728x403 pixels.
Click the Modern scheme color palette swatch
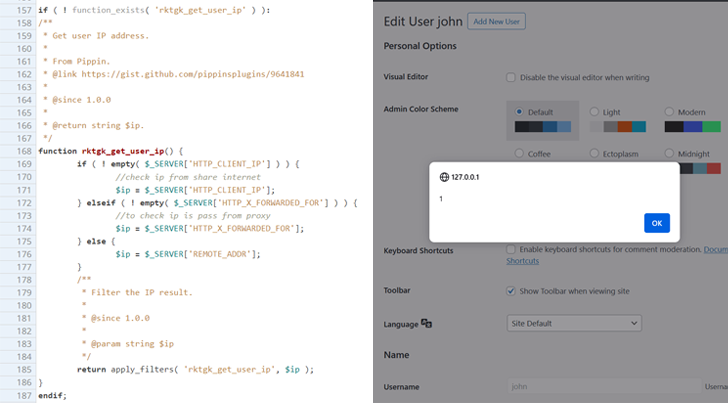[692, 127]
